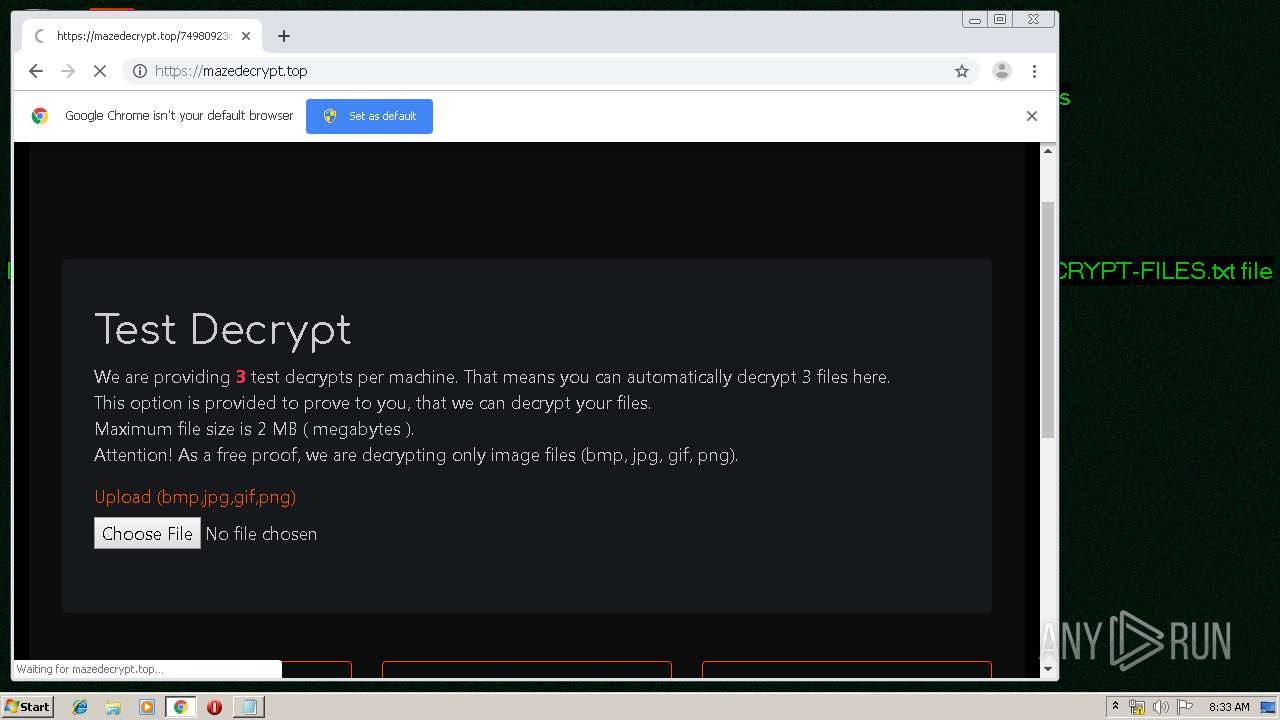Open the Opera taskbar icon
This screenshot has height=720, width=1280.
pyautogui.click(x=214, y=707)
